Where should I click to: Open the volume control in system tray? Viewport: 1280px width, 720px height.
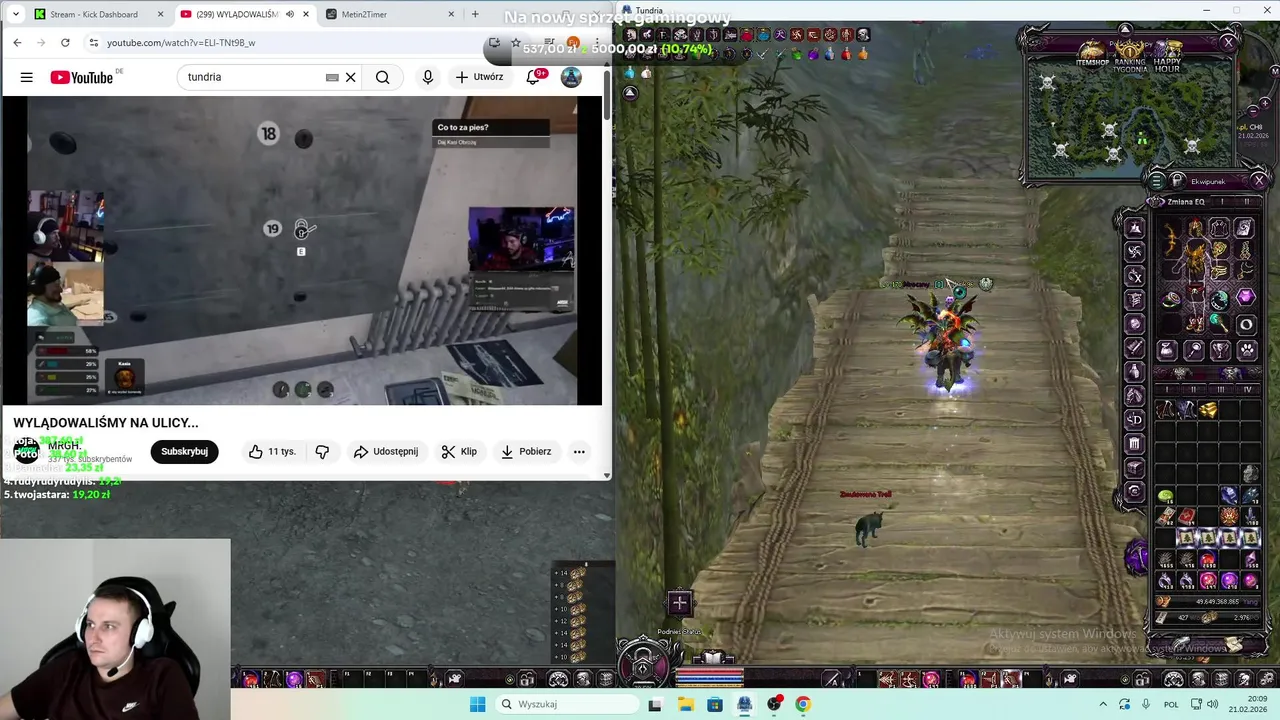pos(1214,704)
